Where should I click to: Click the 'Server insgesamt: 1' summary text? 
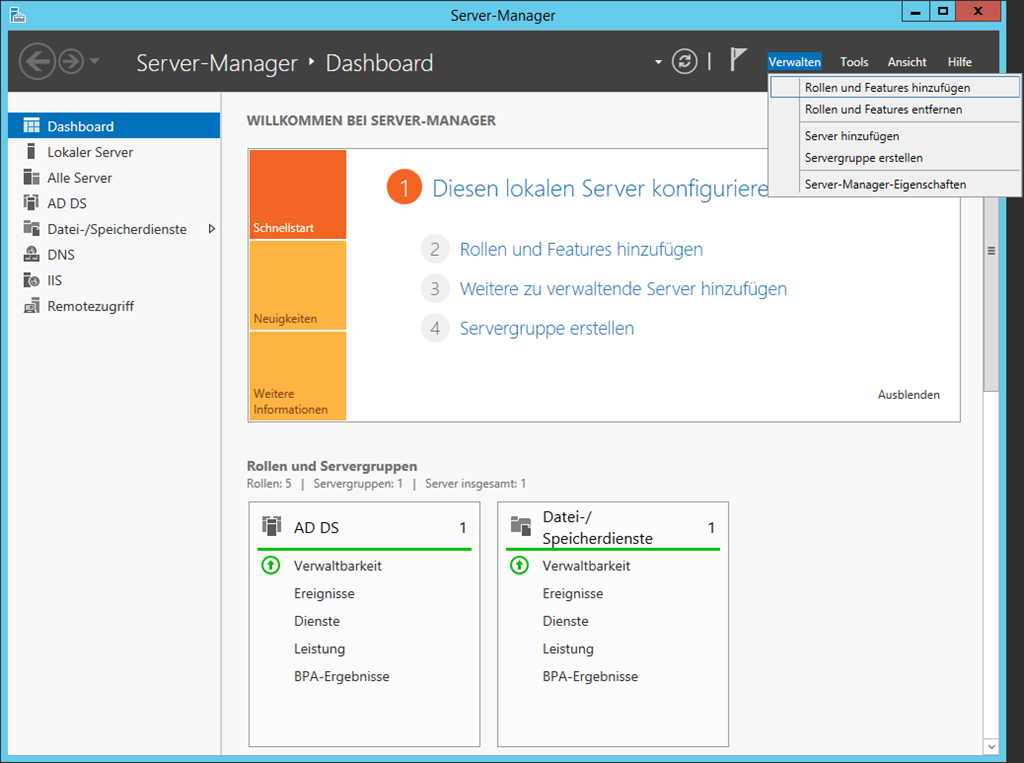[x=475, y=483]
